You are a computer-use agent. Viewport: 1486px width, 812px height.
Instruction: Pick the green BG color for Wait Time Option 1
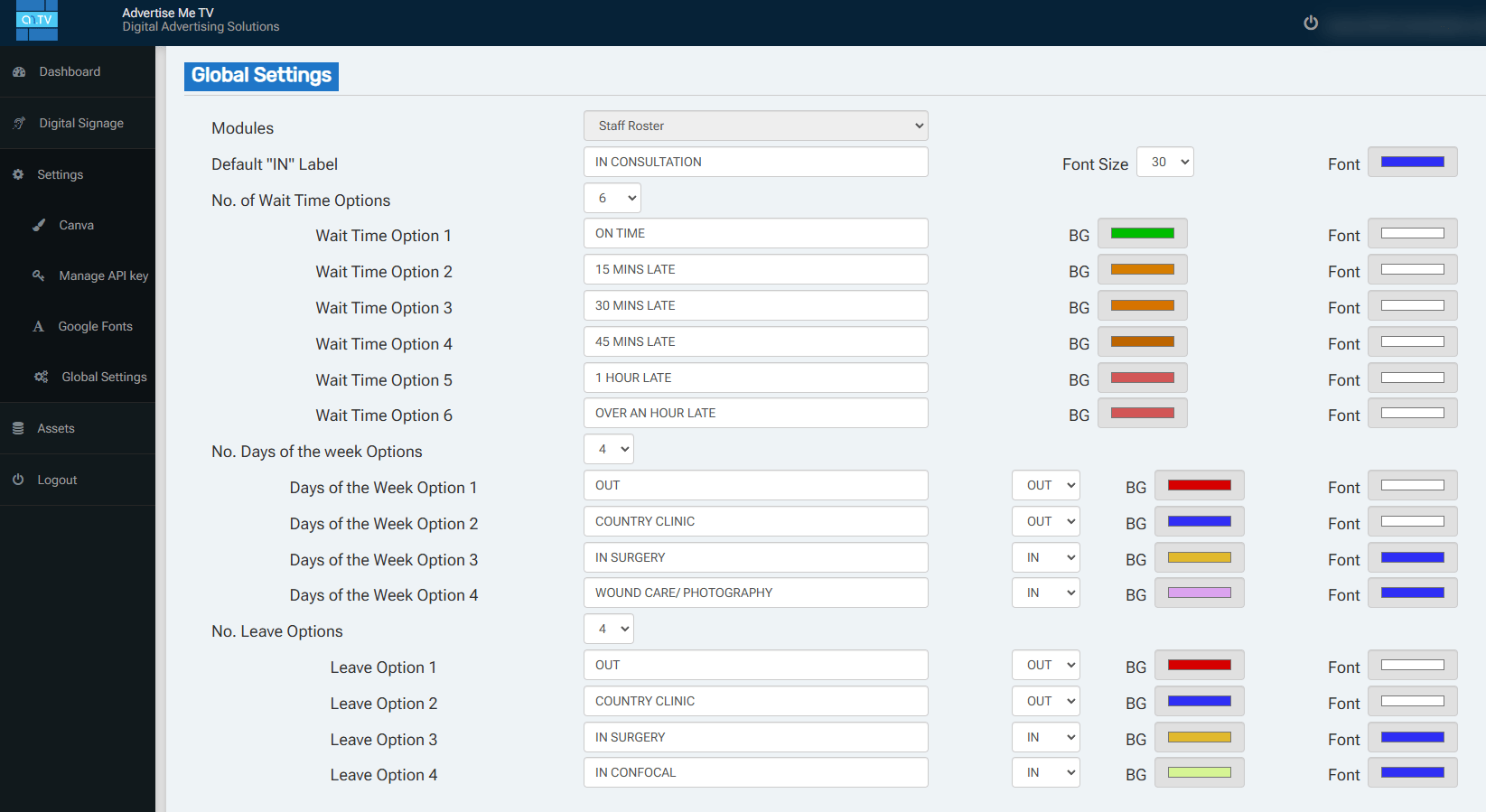pyautogui.click(x=1142, y=234)
